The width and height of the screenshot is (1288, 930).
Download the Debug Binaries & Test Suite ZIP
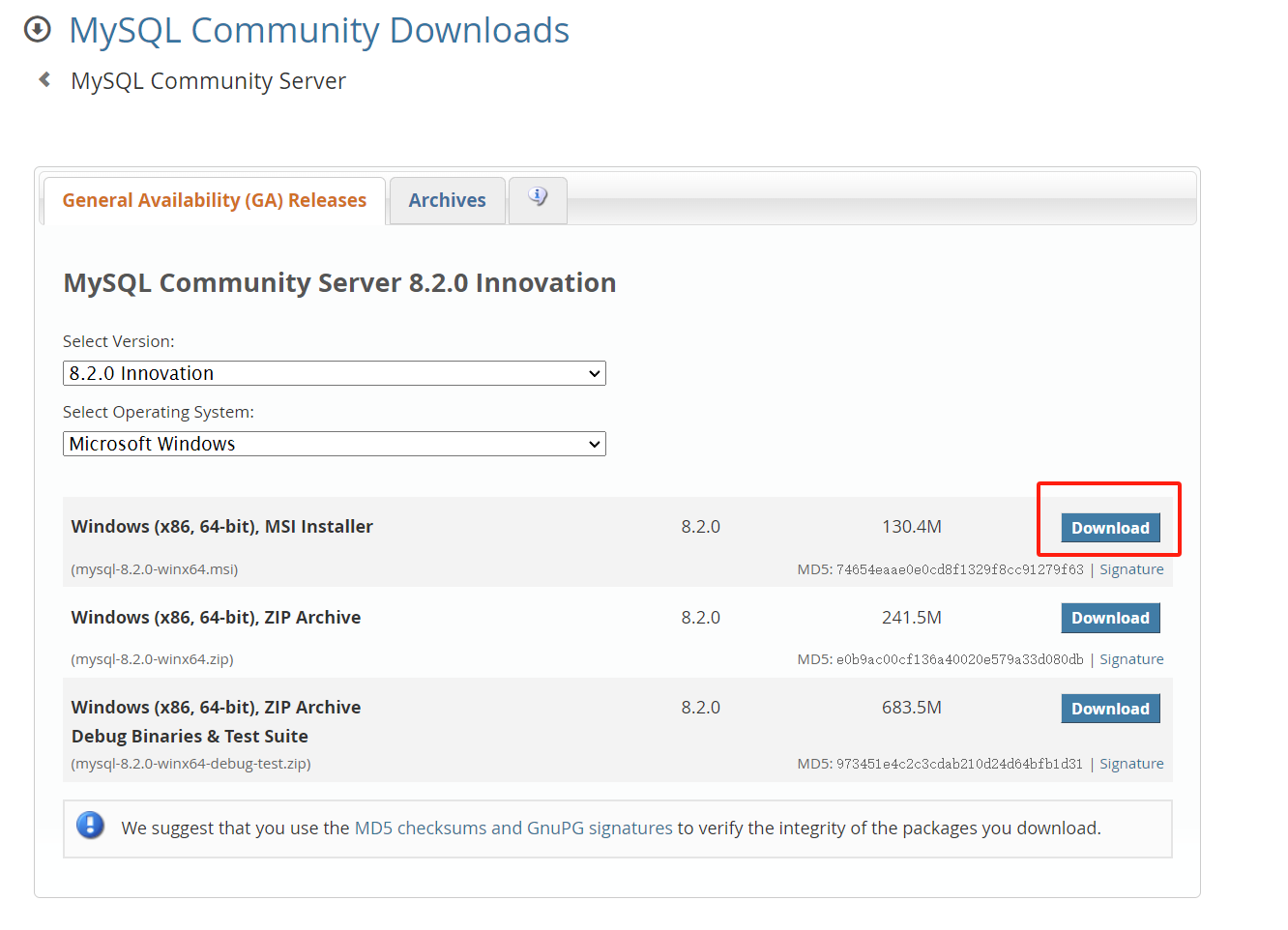pyautogui.click(x=1110, y=709)
